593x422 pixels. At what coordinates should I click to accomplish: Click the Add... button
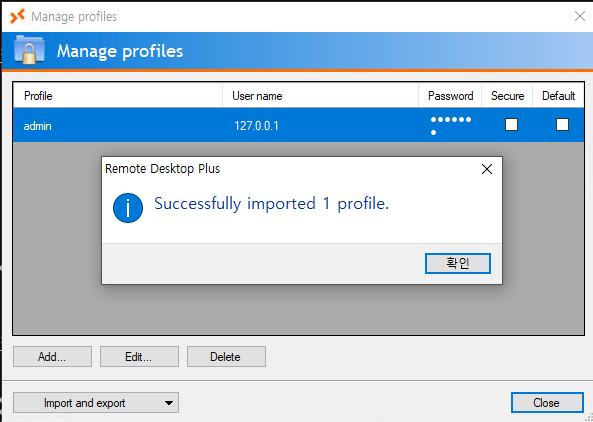pos(52,357)
